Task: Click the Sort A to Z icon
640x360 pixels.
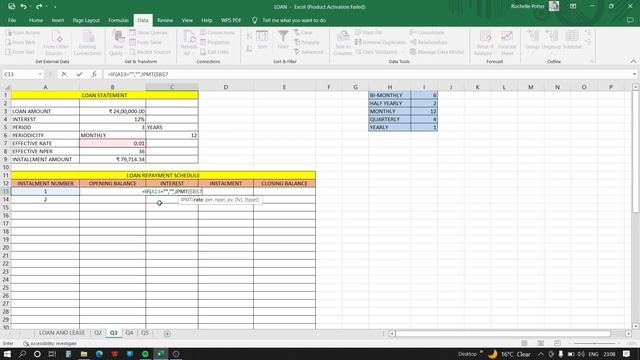Action: (x=249, y=36)
